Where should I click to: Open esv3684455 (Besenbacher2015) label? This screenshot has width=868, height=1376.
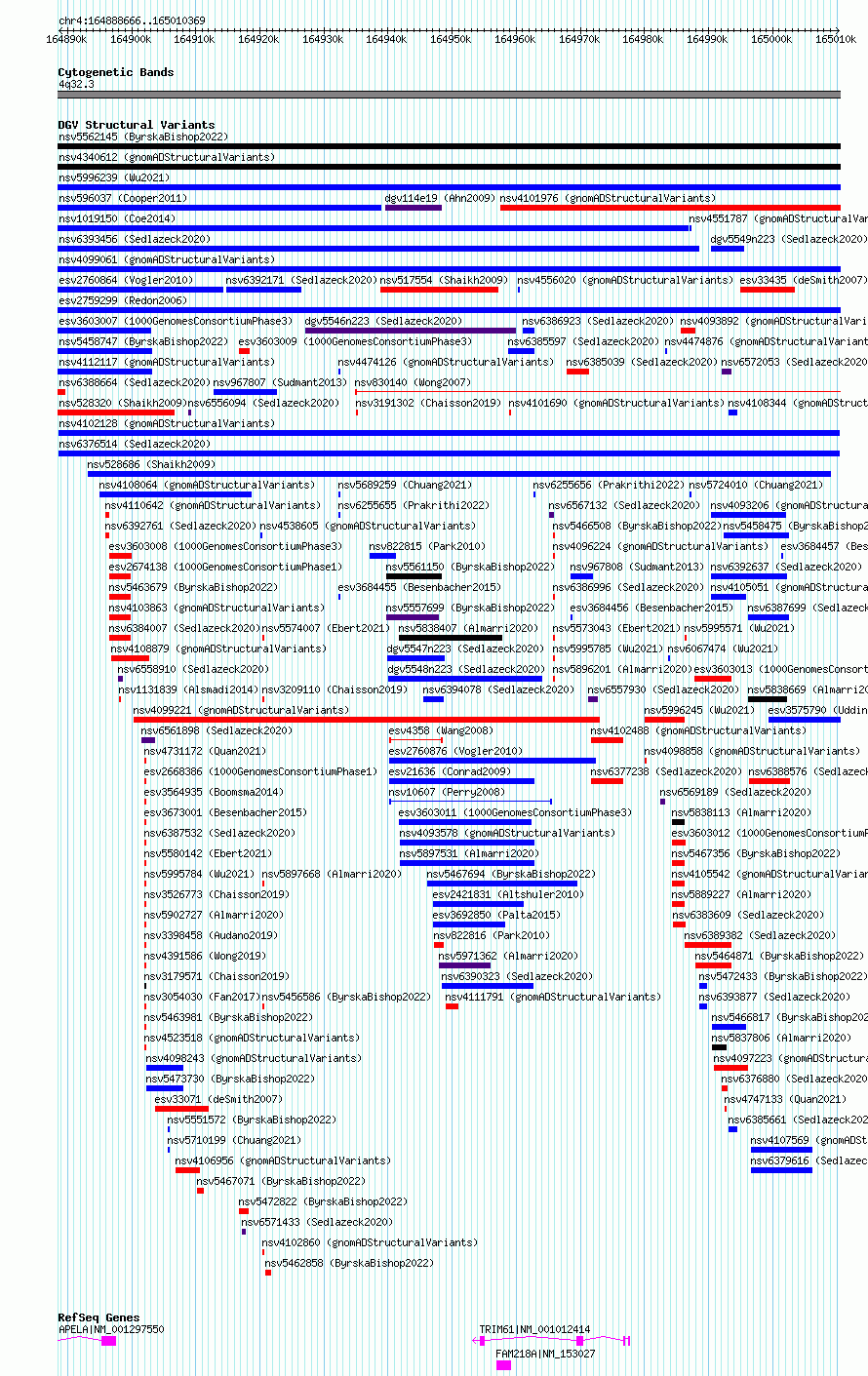pyautogui.click(x=419, y=587)
